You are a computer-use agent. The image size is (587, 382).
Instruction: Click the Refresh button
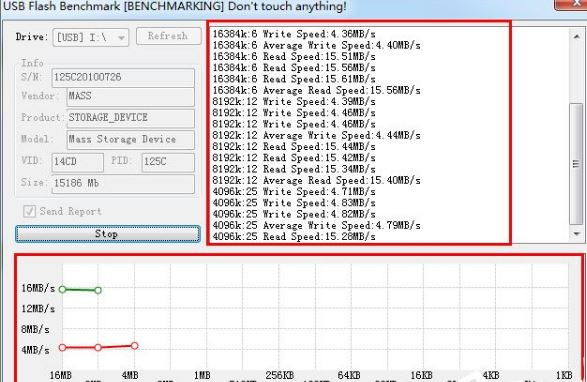click(168, 36)
